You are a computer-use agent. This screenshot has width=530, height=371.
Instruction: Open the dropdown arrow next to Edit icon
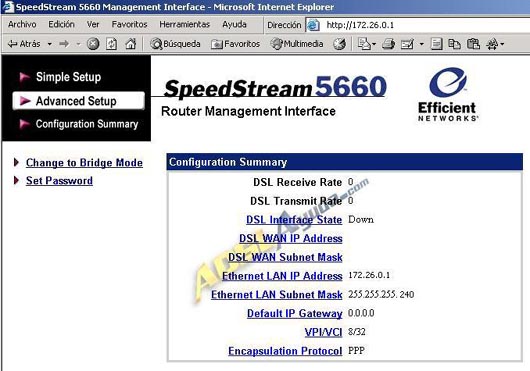(x=421, y=44)
